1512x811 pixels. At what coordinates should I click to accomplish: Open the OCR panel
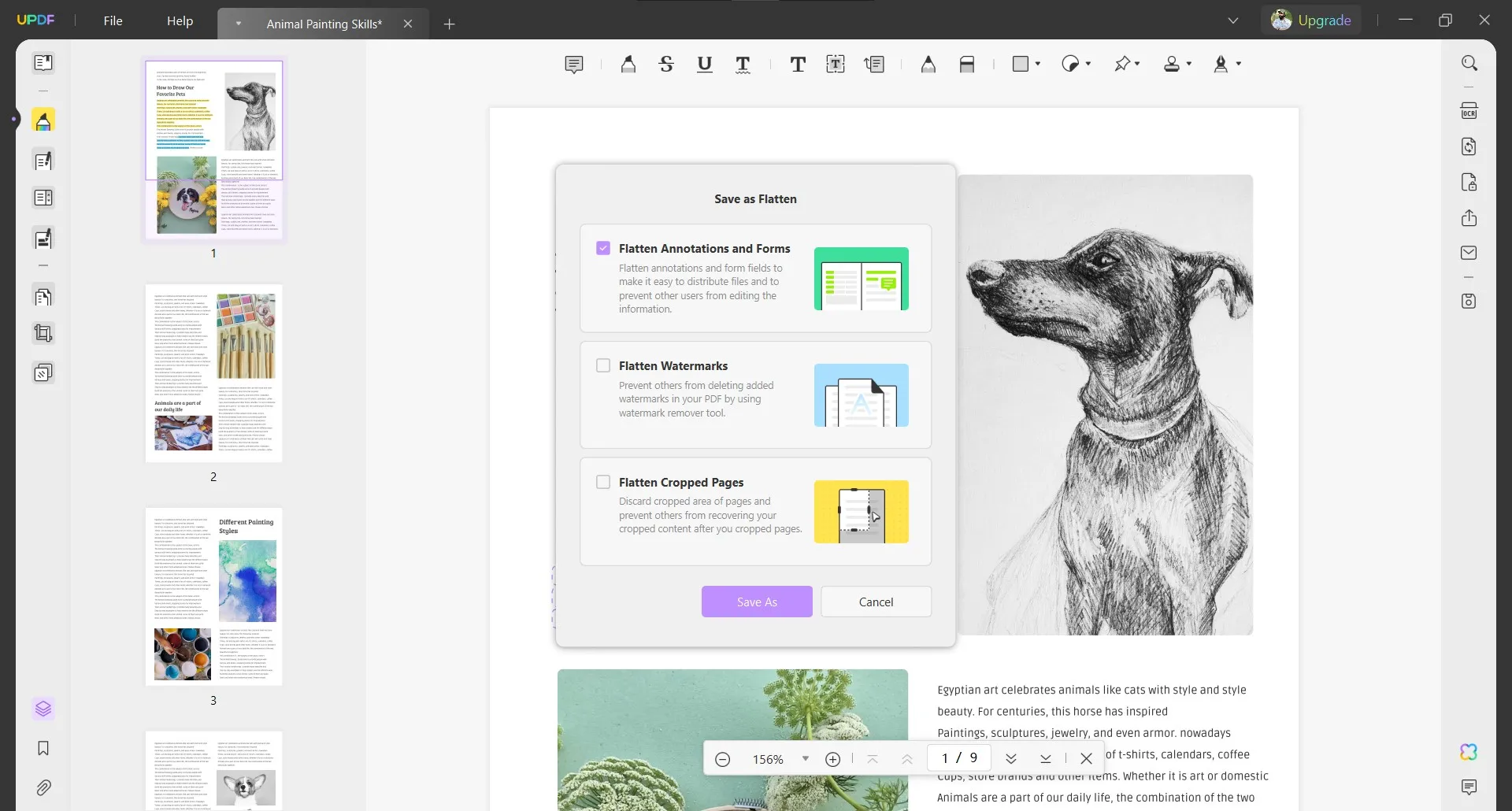[x=1469, y=110]
